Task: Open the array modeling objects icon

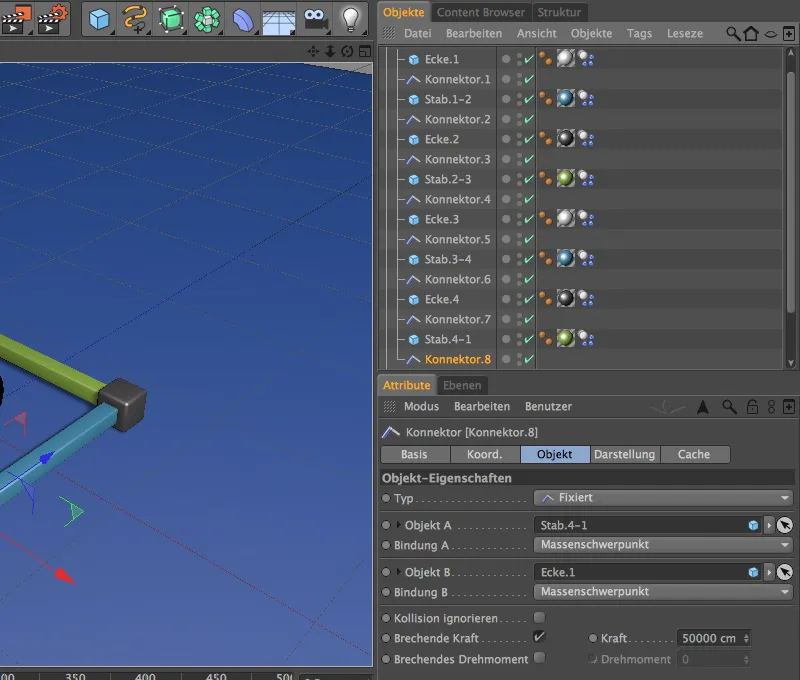Action: 207,19
